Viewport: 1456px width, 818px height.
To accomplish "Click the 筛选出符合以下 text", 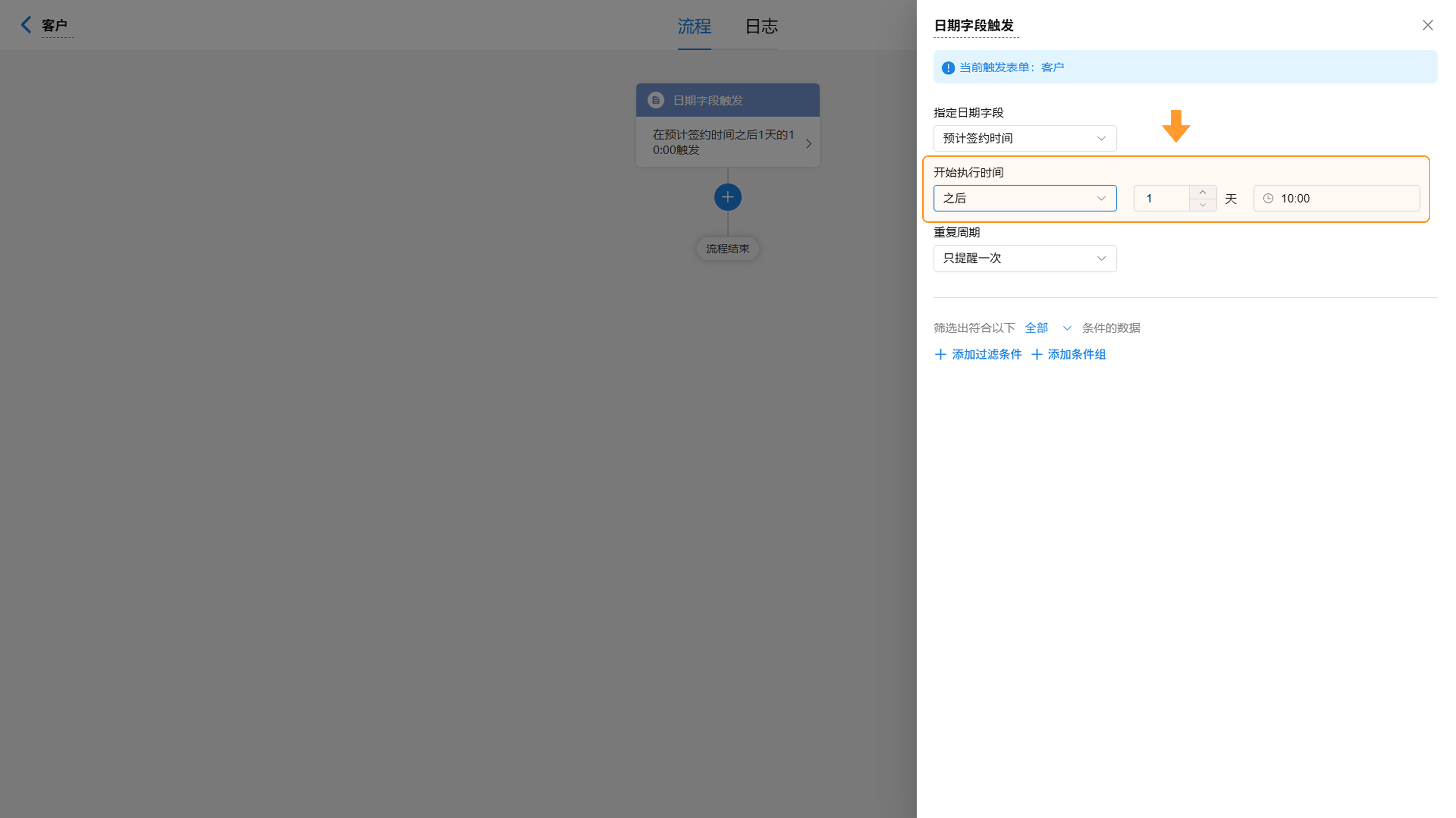I will coord(974,328).
